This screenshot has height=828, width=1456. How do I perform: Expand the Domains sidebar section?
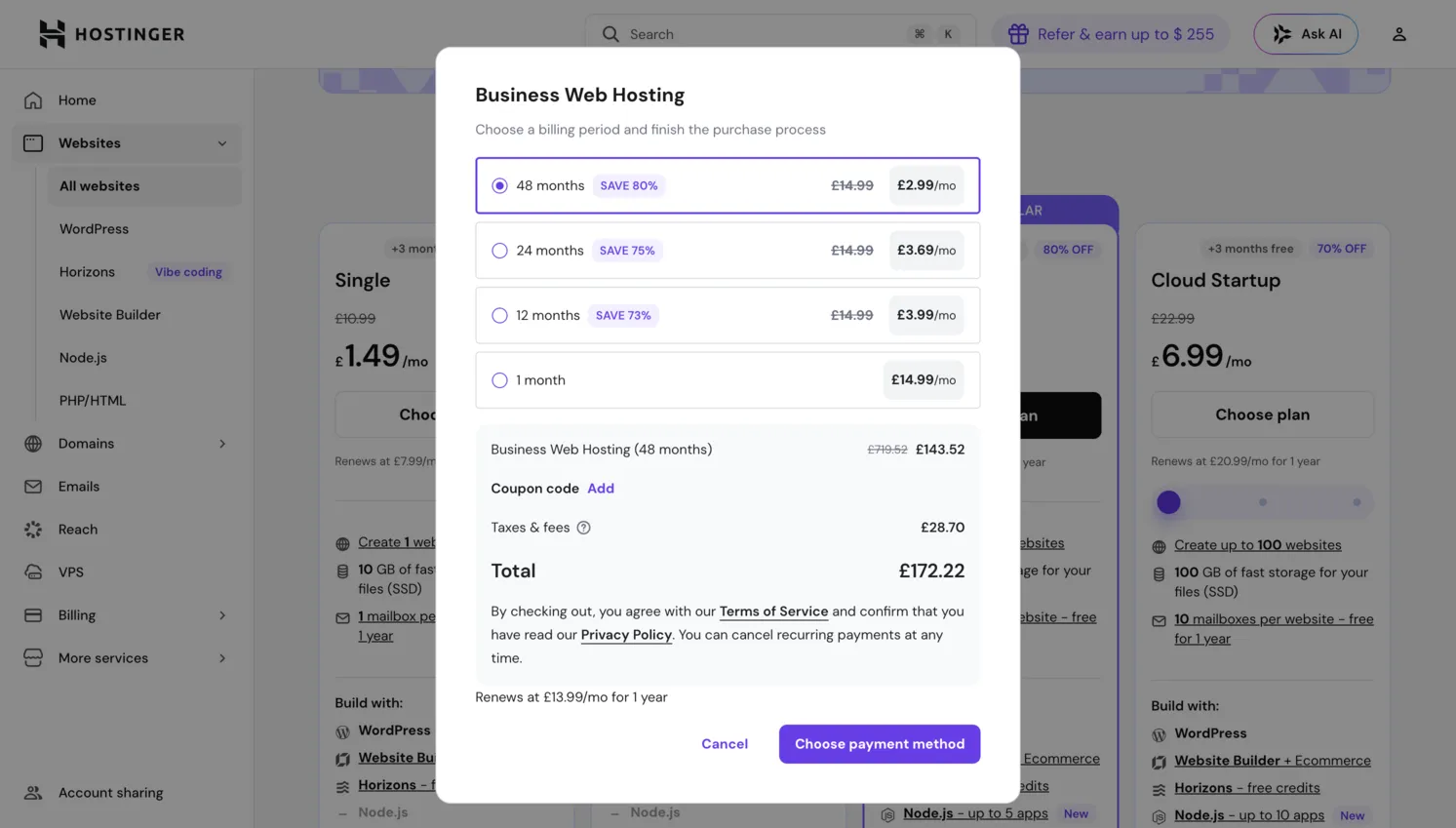click(221, 443)
